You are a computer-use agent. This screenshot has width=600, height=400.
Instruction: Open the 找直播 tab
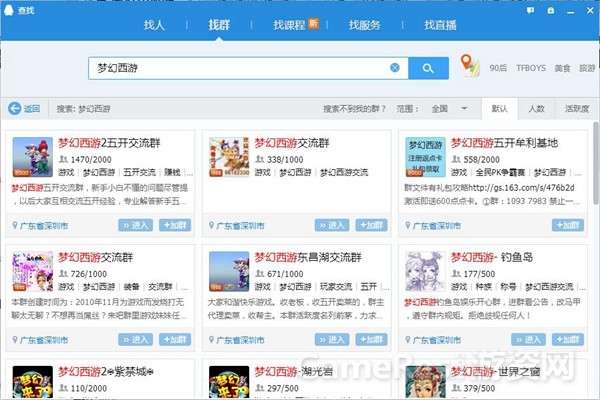coord(440,25)
